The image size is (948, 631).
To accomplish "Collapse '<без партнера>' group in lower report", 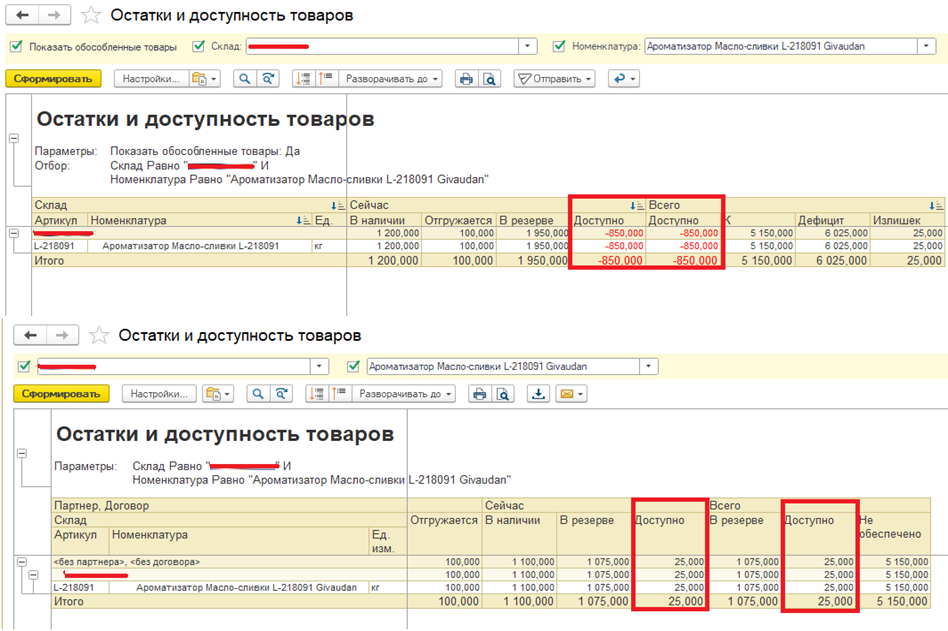I will pyautogui.click(x=22, y=562).
